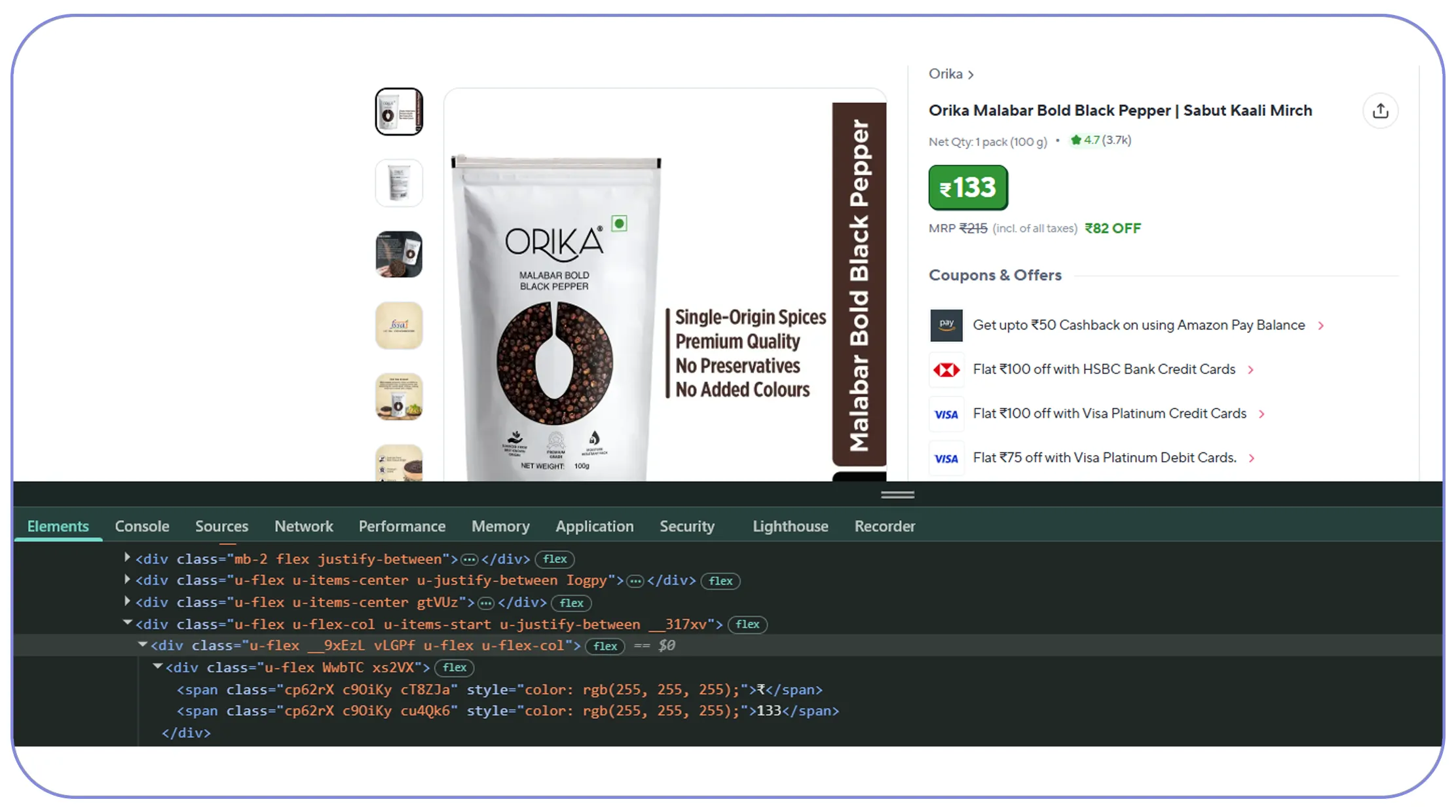Switch to the Console tab
1456x812 pixels.
[x=142, y=526]
